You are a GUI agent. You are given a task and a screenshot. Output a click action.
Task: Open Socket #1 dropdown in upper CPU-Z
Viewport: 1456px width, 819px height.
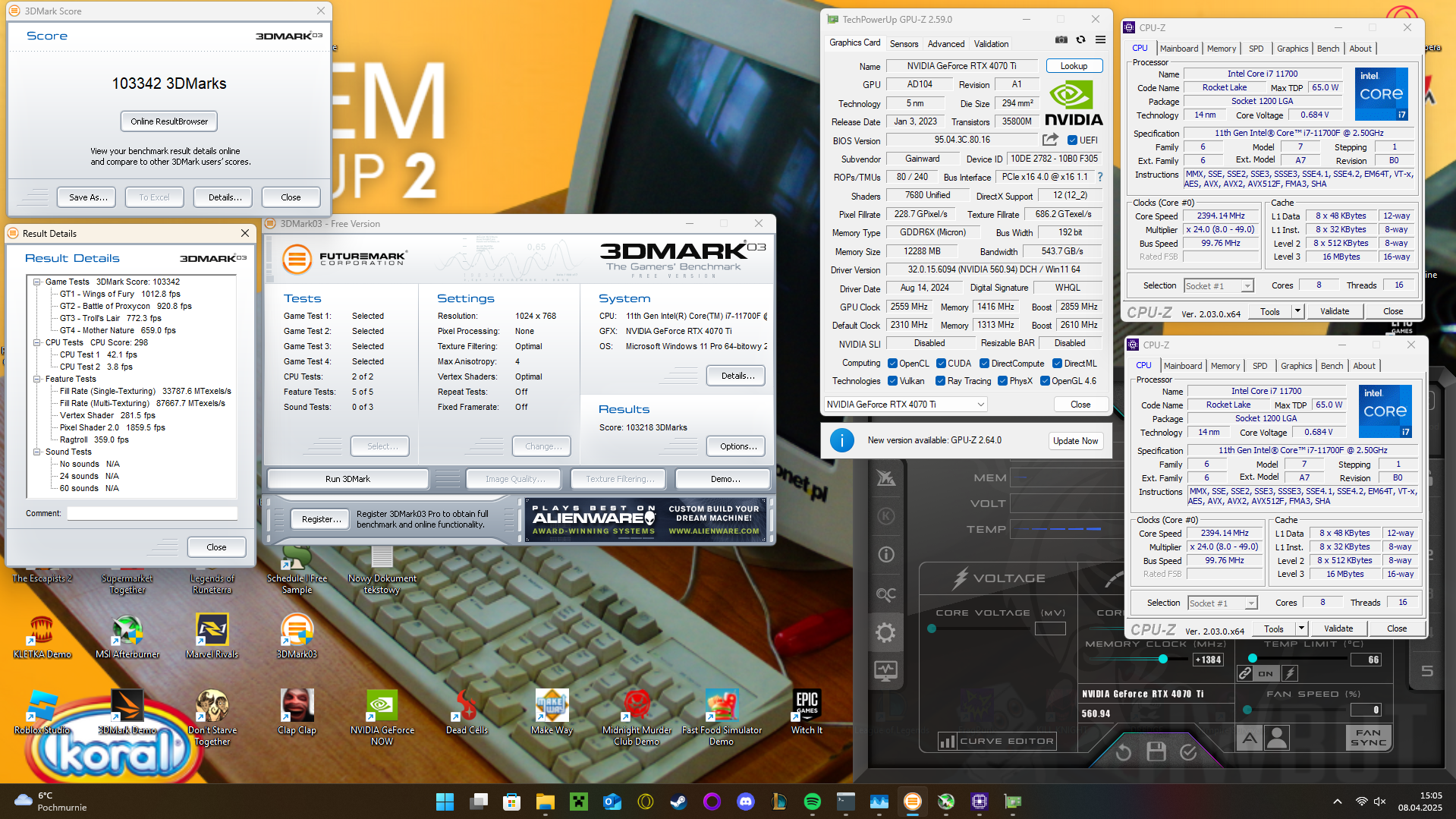(x=1219, y=286)
